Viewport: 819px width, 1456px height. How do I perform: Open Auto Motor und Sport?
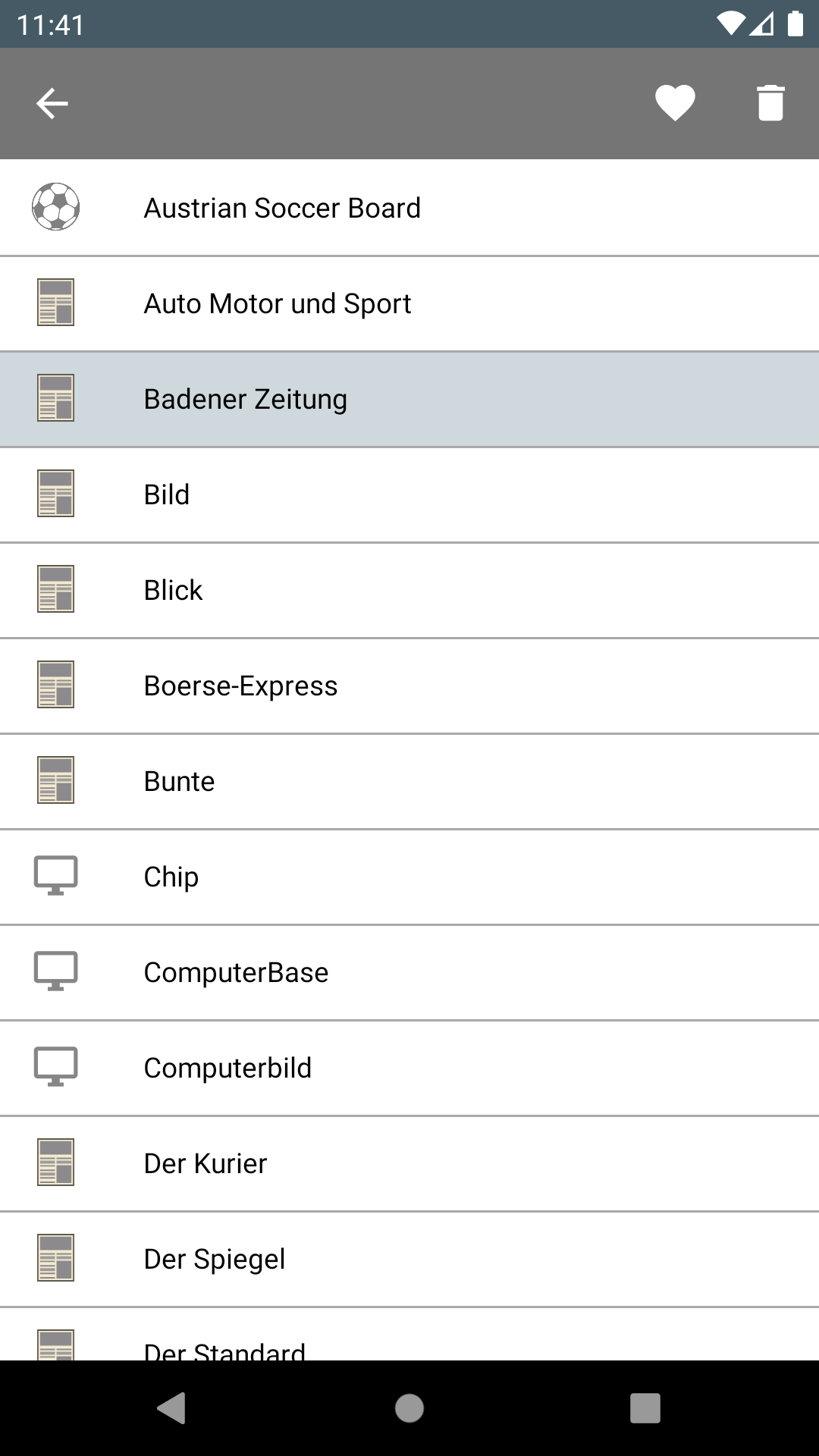409,303
